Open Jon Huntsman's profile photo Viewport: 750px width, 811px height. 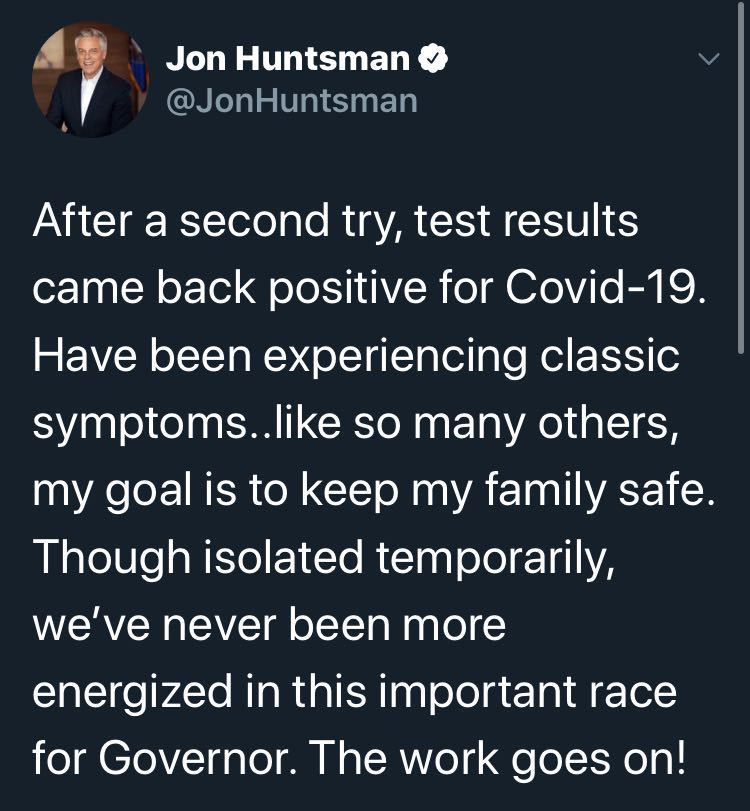[x=89, y=80]
